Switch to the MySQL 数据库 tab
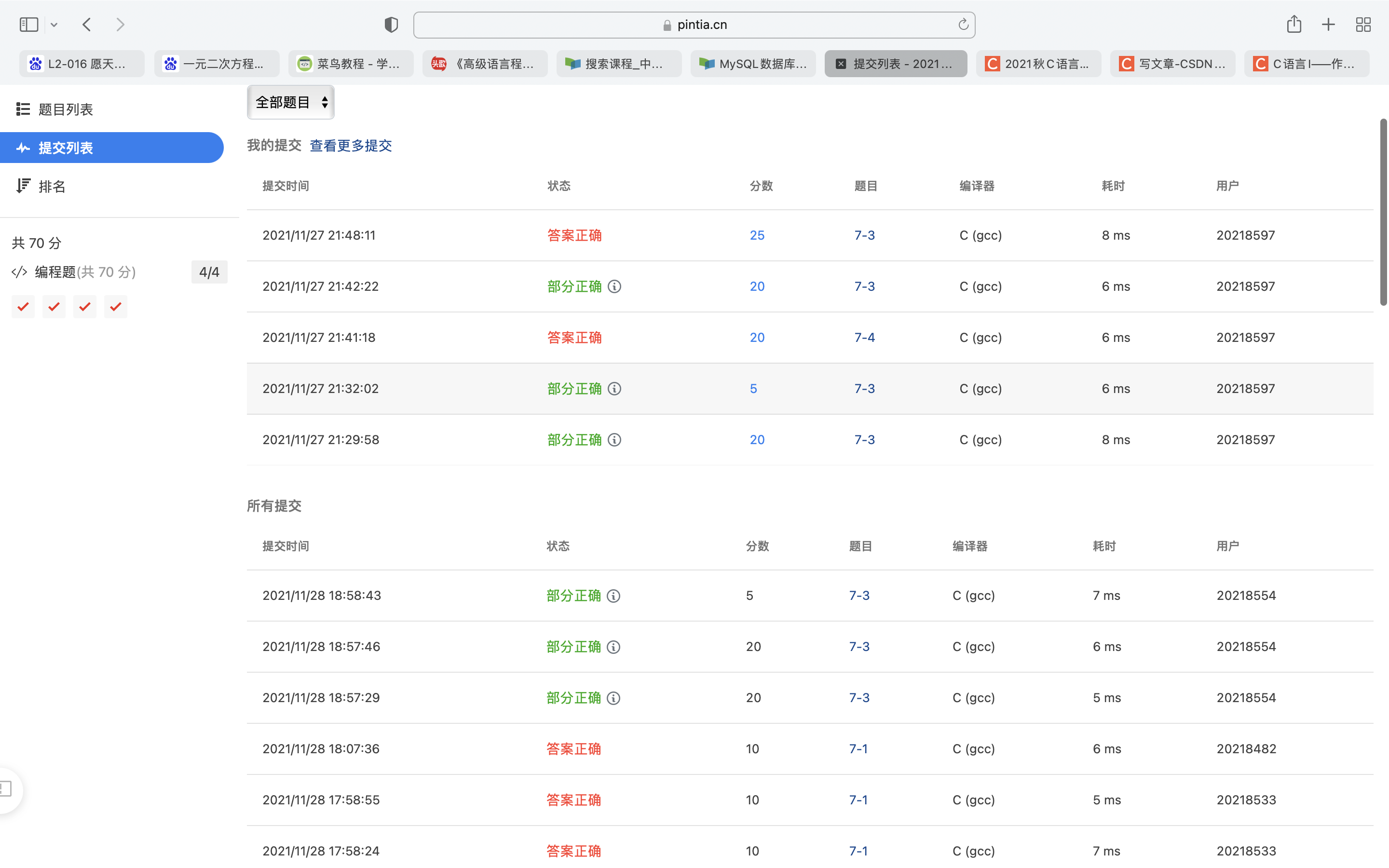The image size is (1389, 868). pyautogui.click(x=753, y=64)
